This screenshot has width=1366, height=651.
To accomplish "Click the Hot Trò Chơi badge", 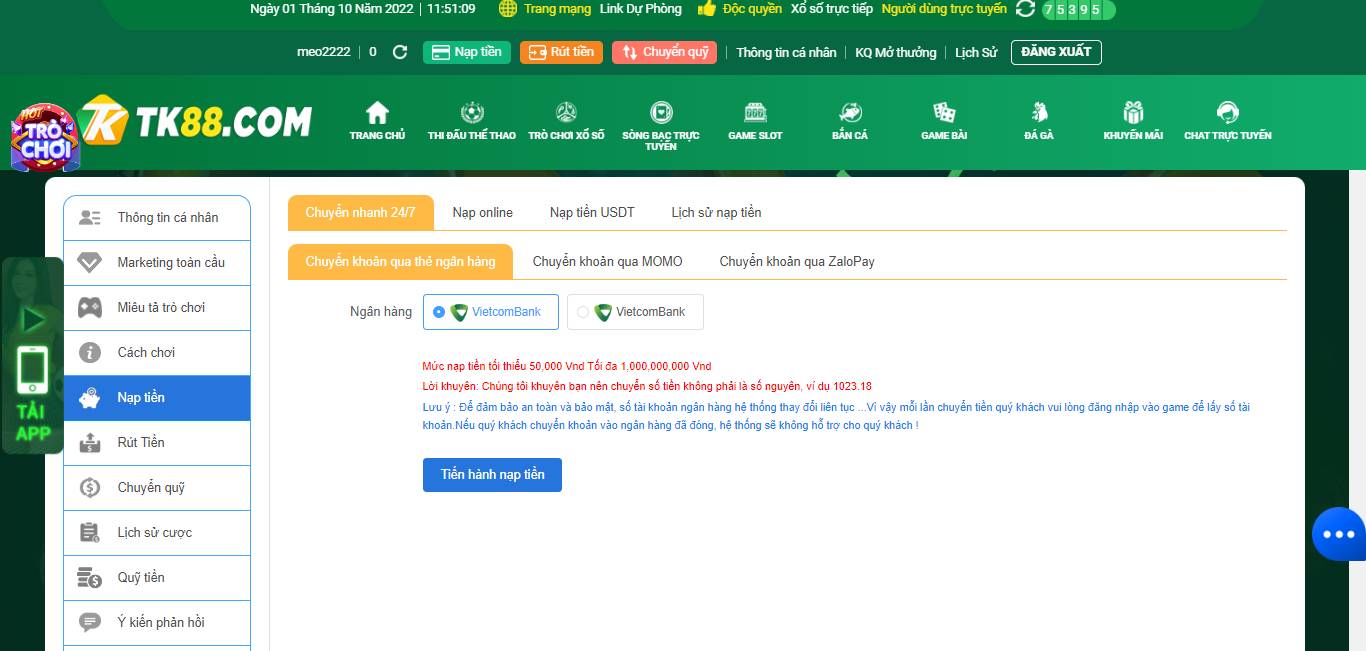I will 43,137.
